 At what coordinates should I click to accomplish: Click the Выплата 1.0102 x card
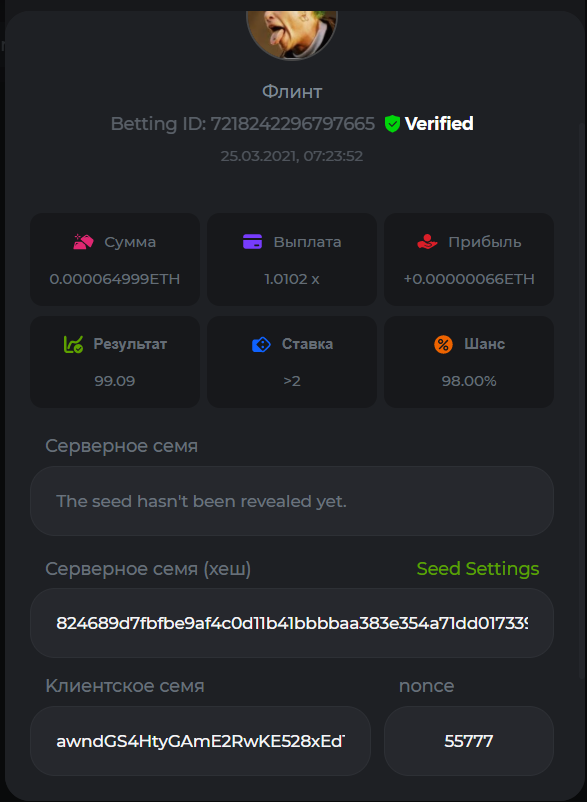pyautogui.click(x=292, y=259)
